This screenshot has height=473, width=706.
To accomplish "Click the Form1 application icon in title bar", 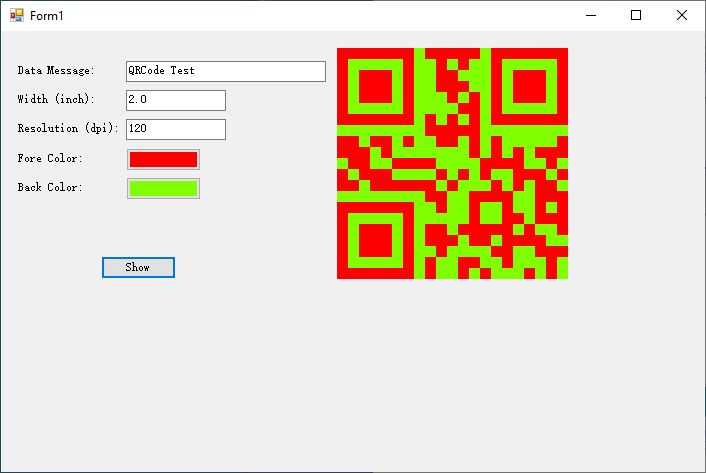I will point(17,15).
